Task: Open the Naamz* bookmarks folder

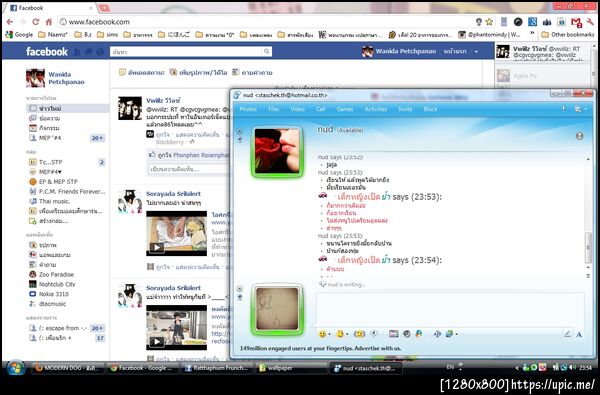Action: pyautogui.click(x=53, y=34)
